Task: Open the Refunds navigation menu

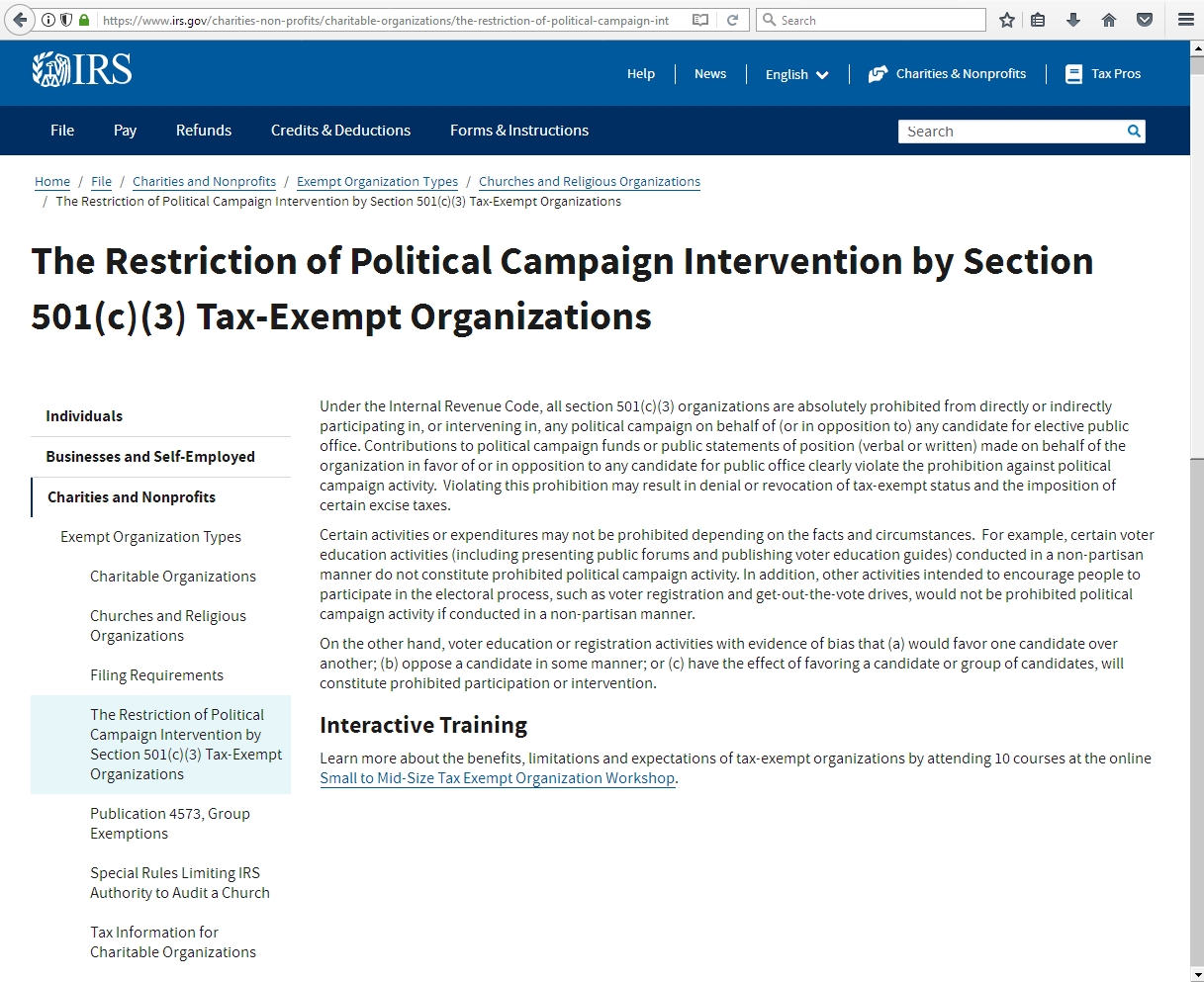Action: point(204,131)
